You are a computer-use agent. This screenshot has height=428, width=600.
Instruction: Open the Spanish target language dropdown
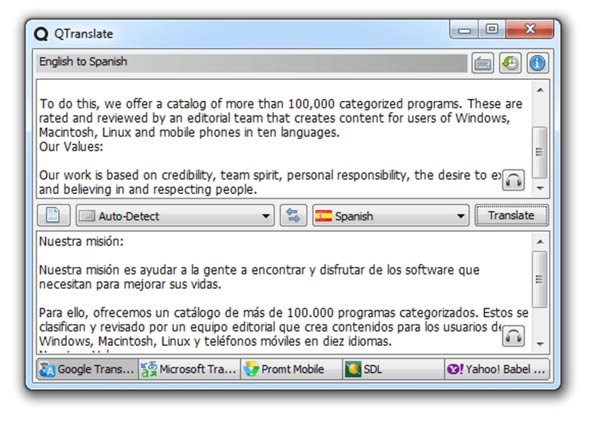point(390,216)
